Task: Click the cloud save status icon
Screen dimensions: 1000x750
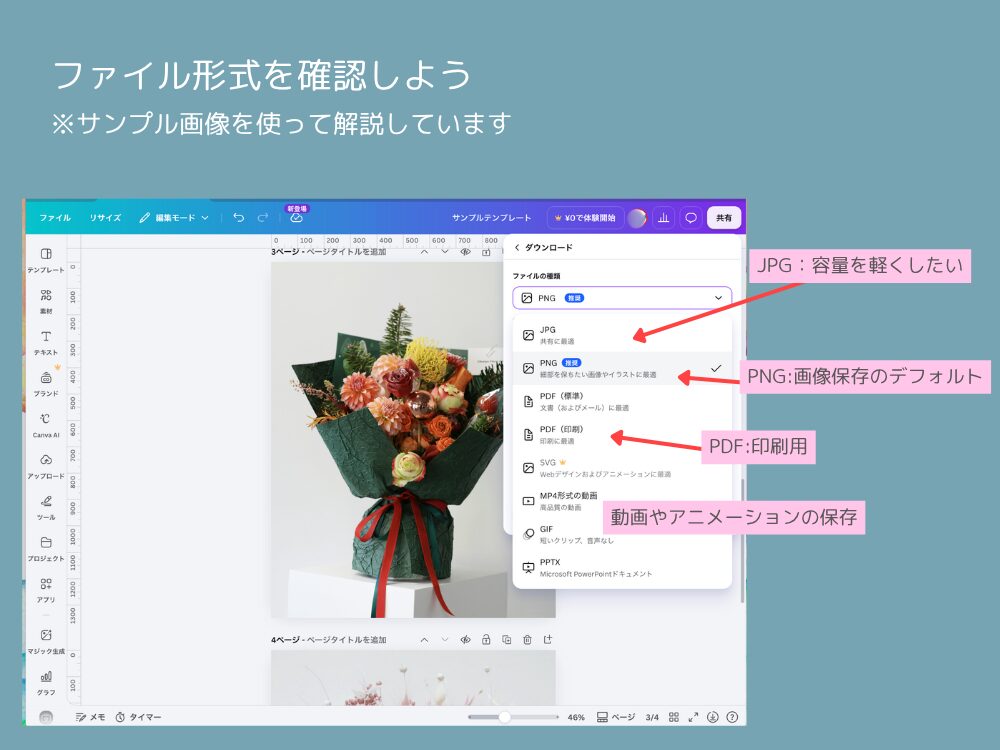Action: point(296,217)
